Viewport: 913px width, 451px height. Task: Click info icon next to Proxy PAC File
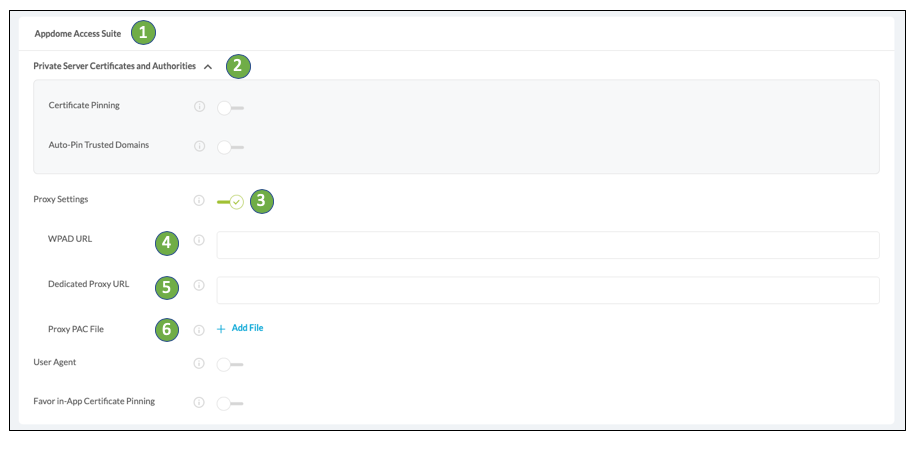tap(199, 329)
